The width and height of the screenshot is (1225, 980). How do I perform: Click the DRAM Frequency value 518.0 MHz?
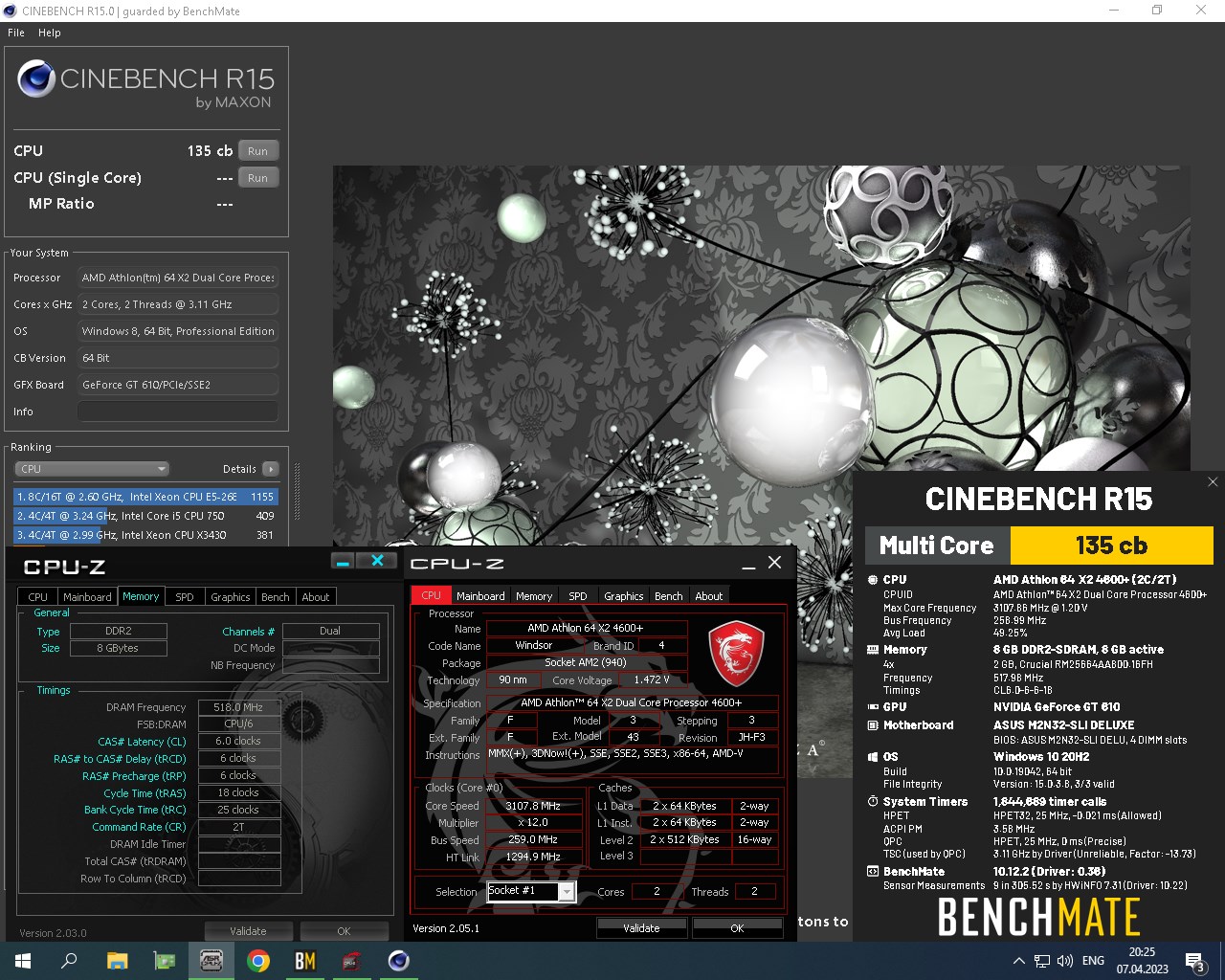click(238, 707)
